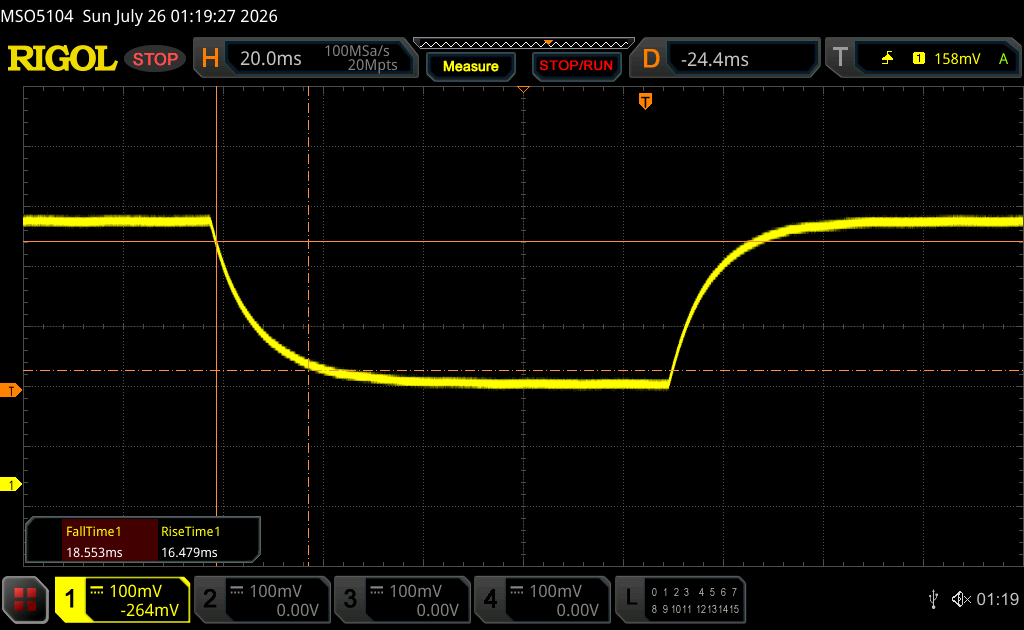The width and height of the screenshot is (1024, 630).
Task: Click the orange D delay icon
Action: (651, 59)
